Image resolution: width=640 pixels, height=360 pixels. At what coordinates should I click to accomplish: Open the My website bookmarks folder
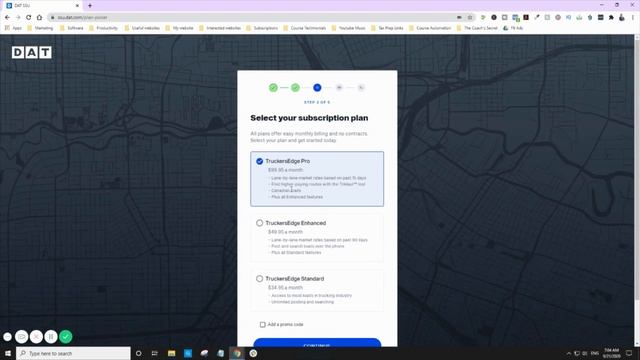pos(179,28)
